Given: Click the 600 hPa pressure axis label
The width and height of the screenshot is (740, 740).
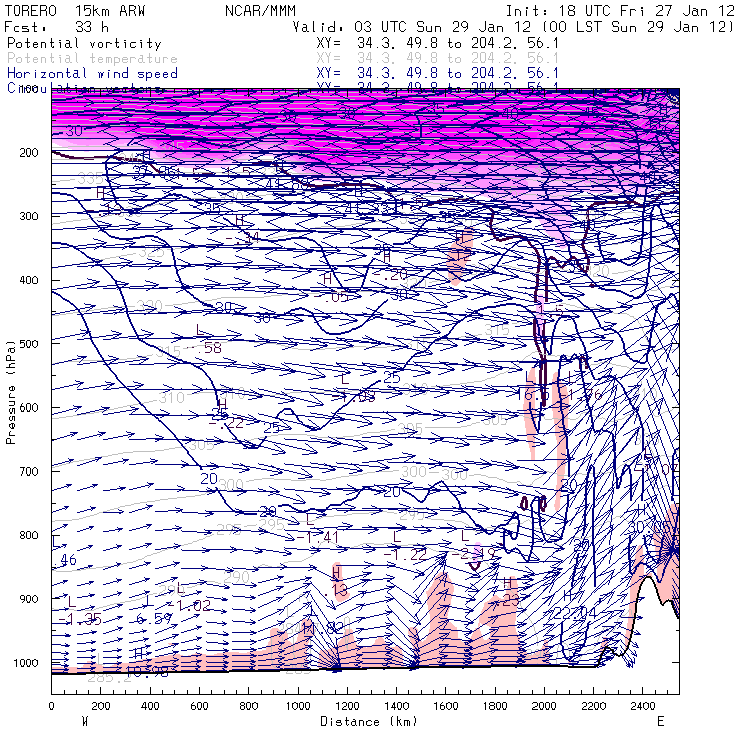Looking at the screenshot, I should point(29,407).
